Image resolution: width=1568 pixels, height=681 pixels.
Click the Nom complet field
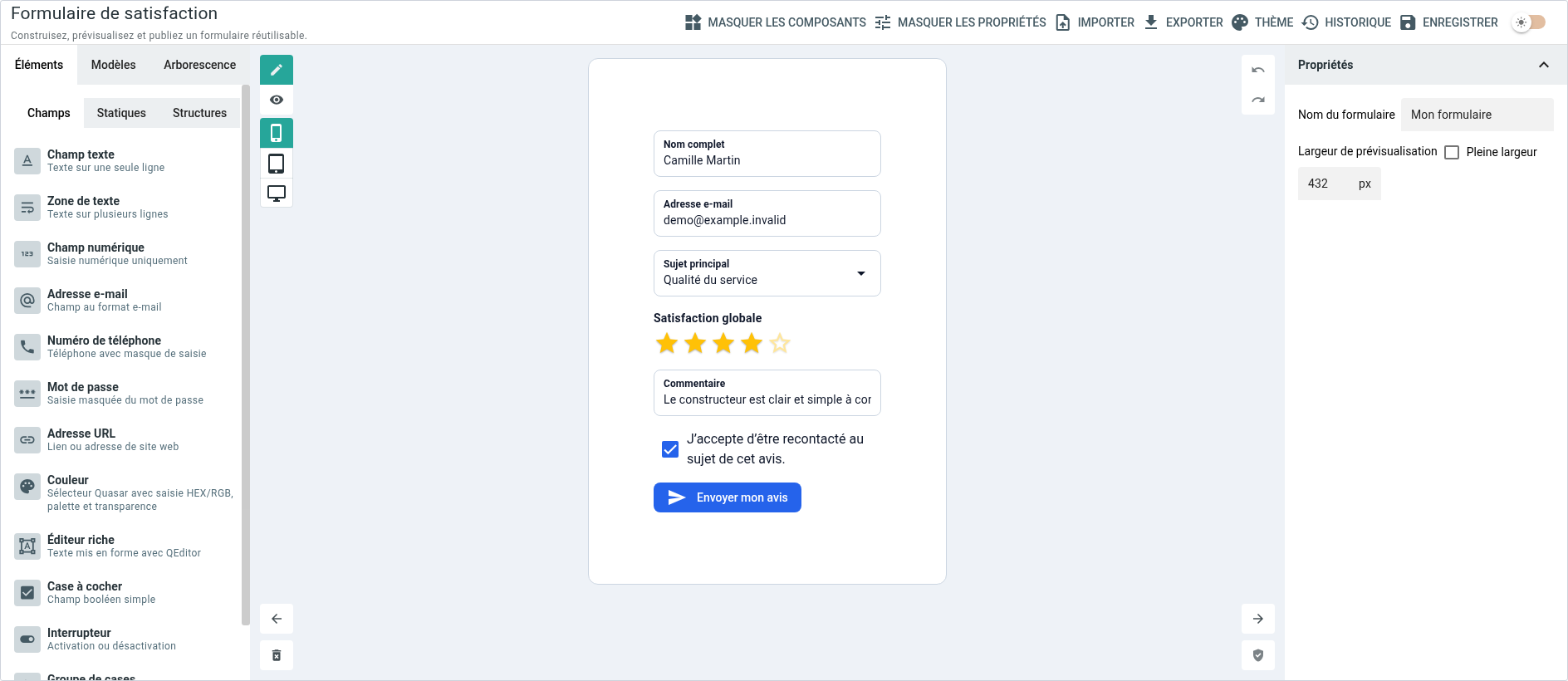(x=767, y=154)
